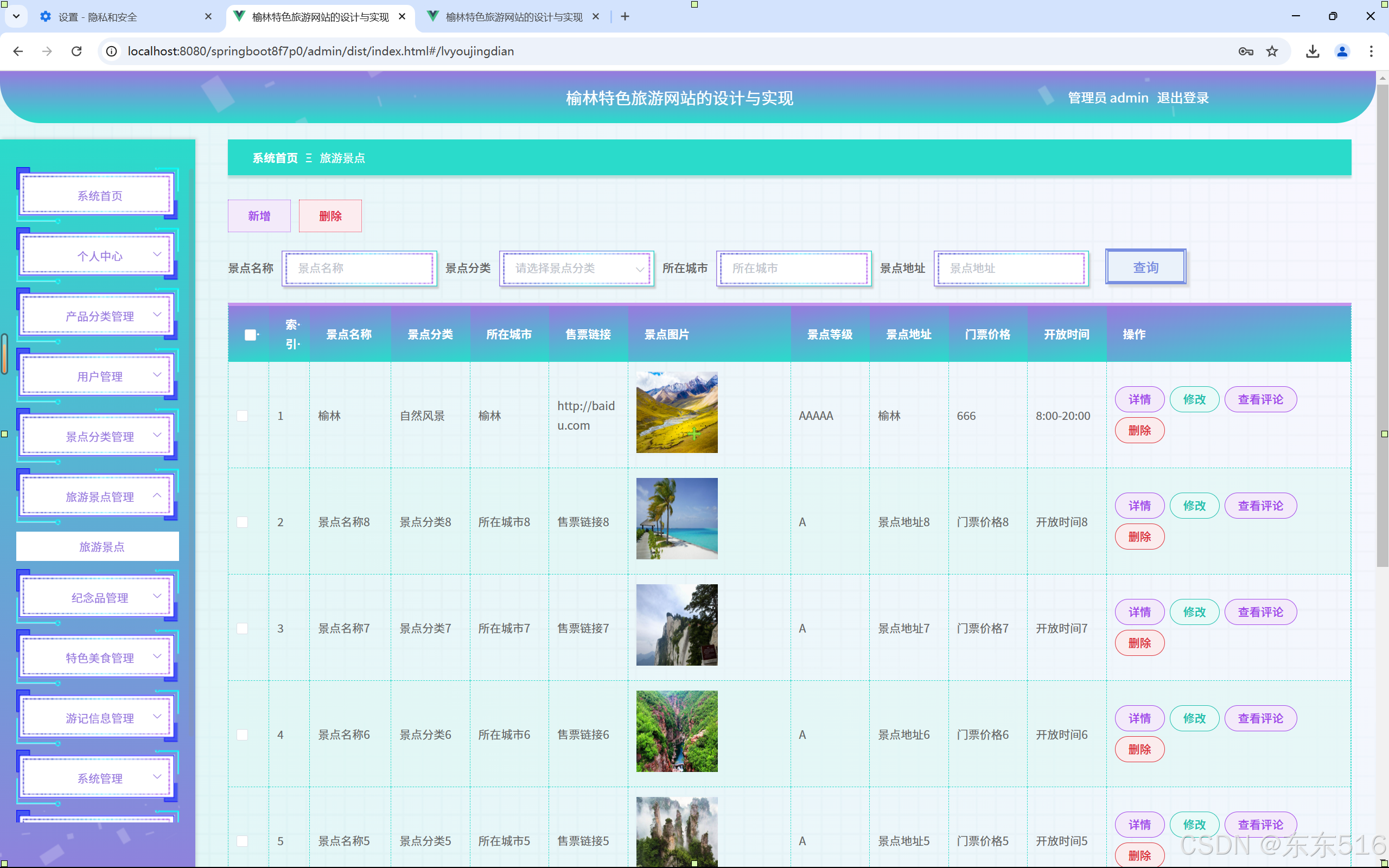1389x868 pixels.
Task: Open the browser downloads icon
Action: click(1312, 51)
